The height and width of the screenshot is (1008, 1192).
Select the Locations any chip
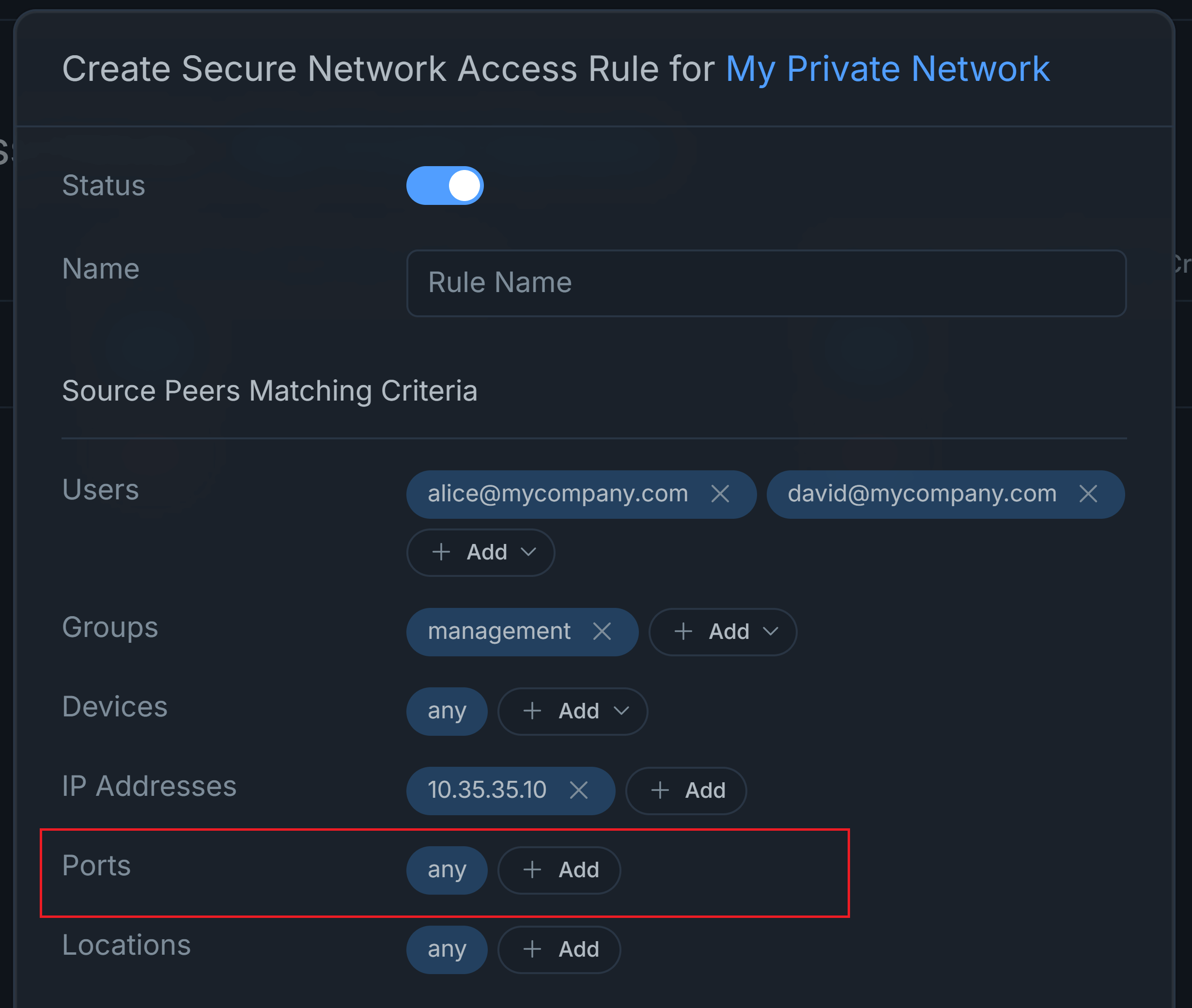tap(447, 949)
